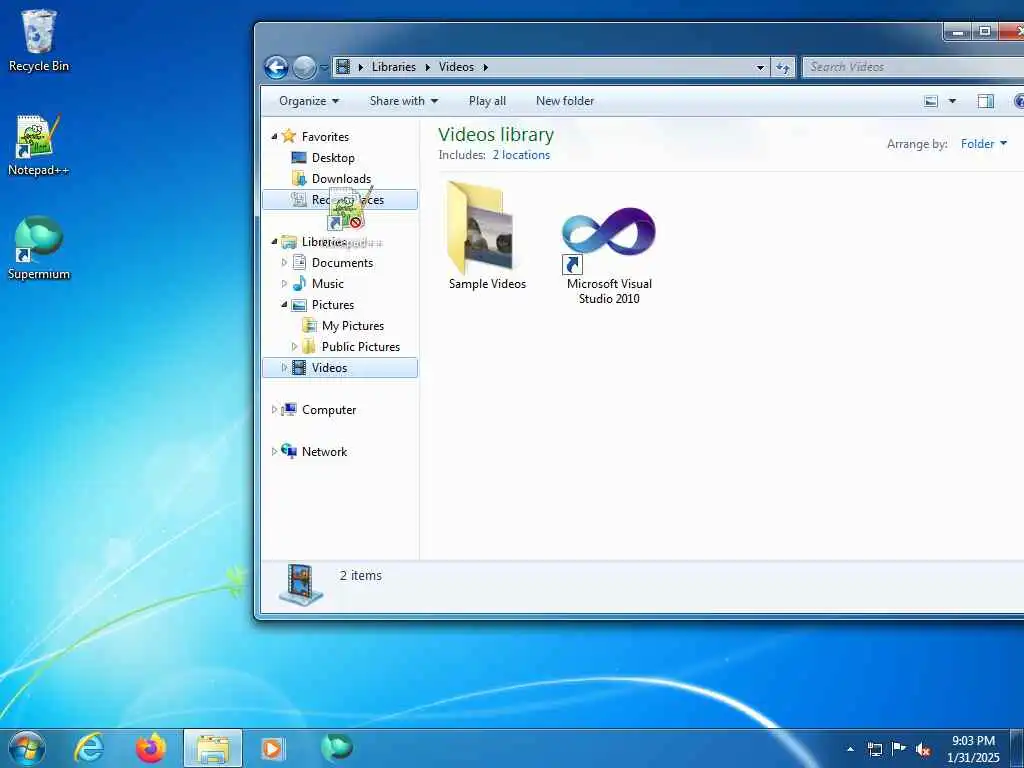
Task: Select the Sample Videos folder
Action: [487, 236]
